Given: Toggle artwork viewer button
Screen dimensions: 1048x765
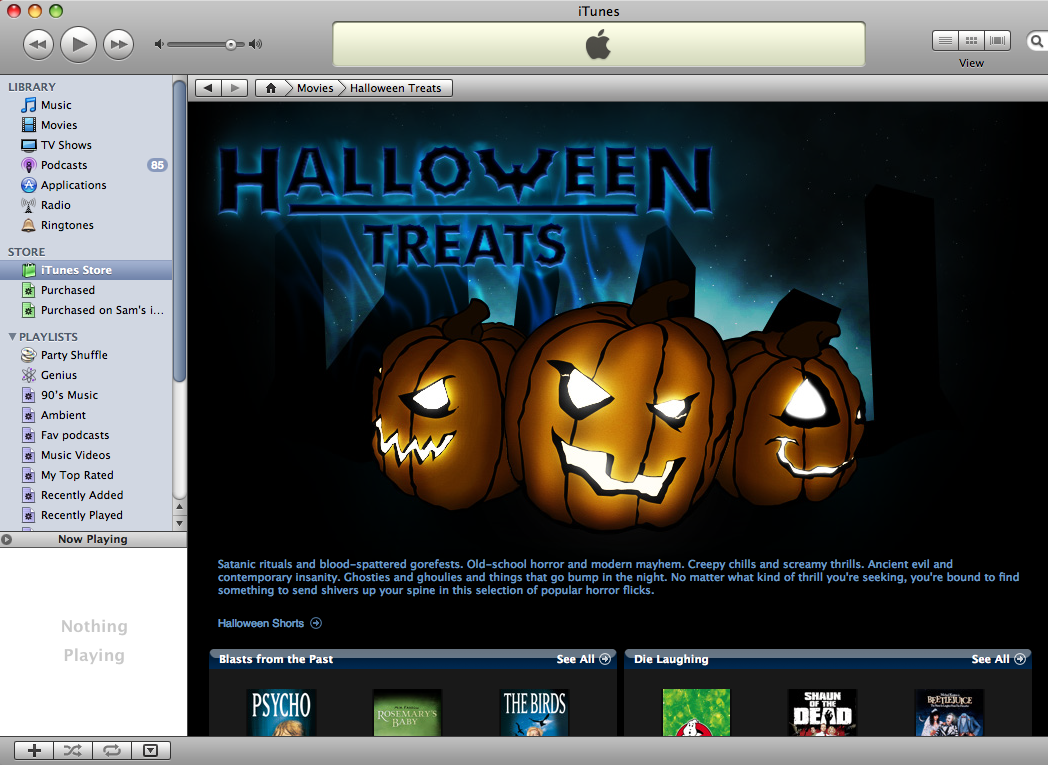Looking at the screenshot, I should pyautogui.click(x=151, y=751).
